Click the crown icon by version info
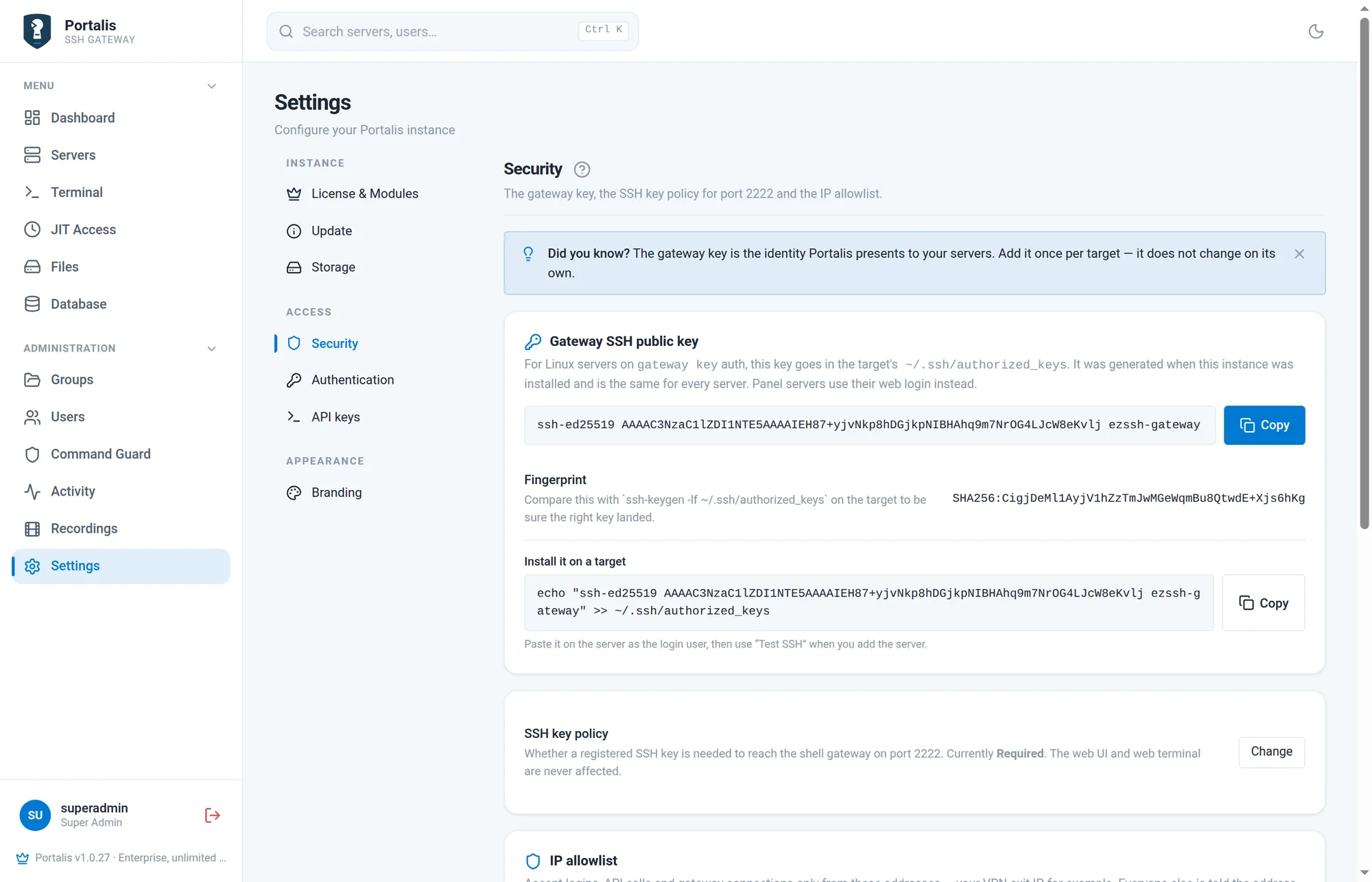Viewport: 1372px width, 882px height. pos(23,858)
